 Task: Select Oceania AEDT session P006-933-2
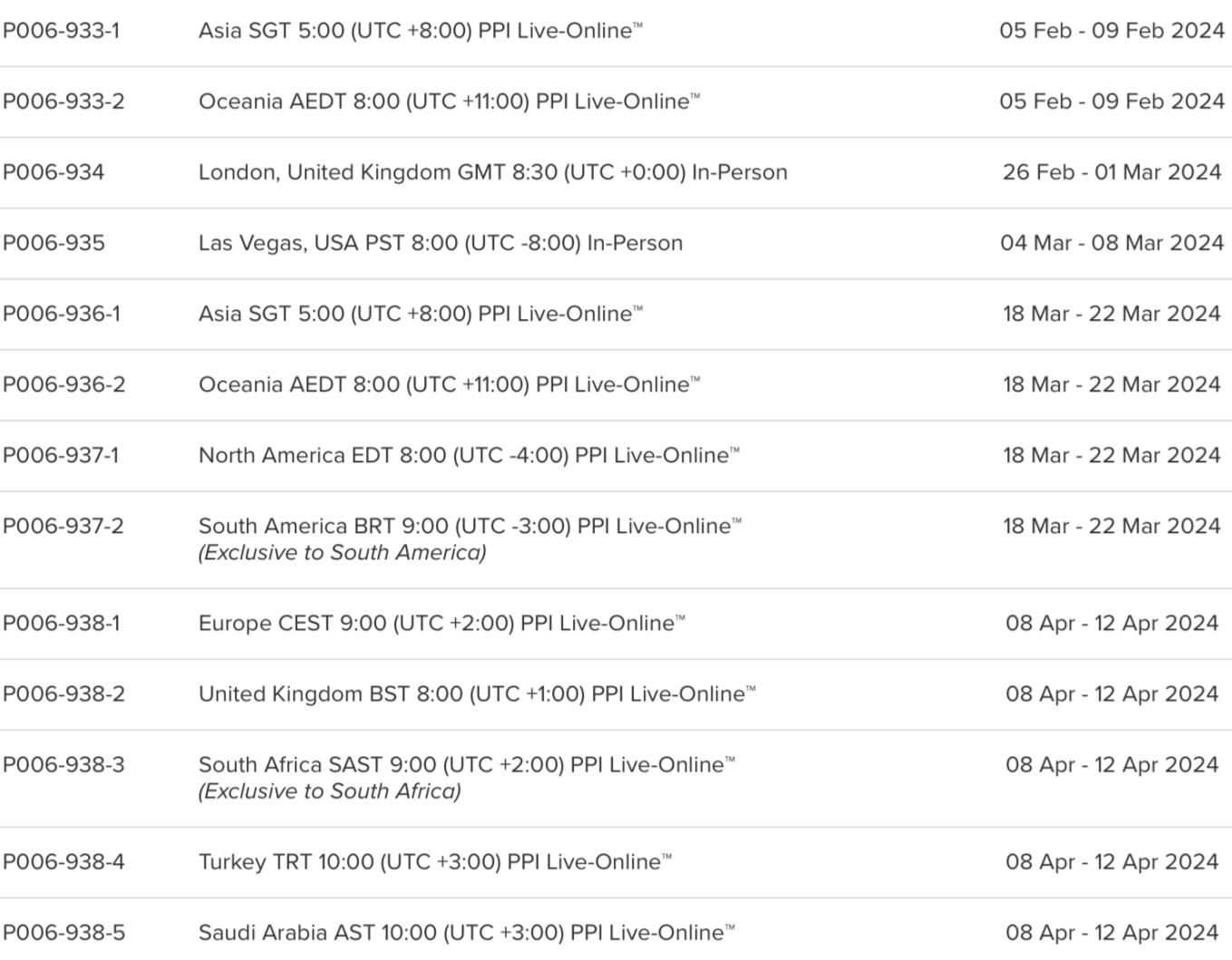pos(450,102)
